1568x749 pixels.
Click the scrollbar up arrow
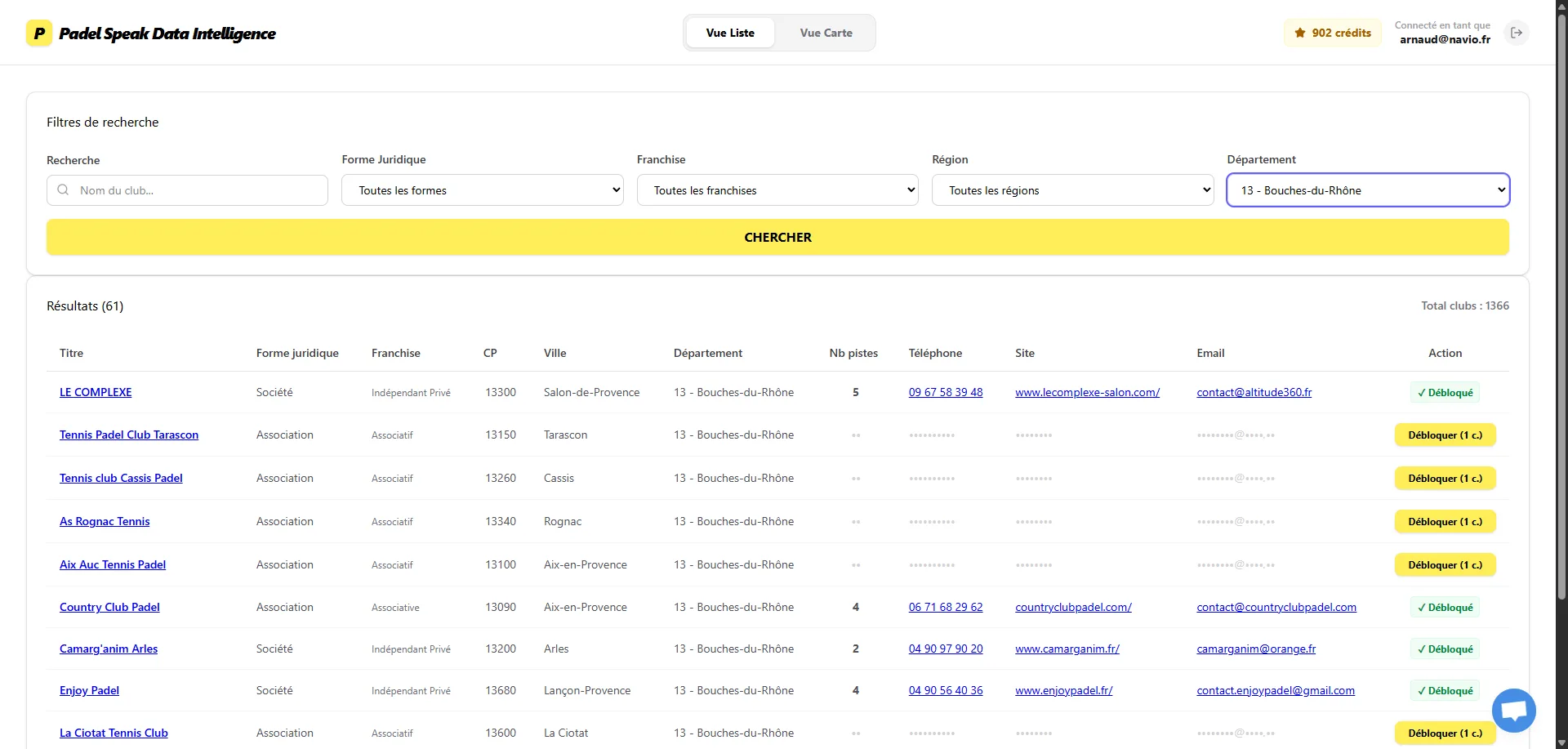pos(1561,7)
